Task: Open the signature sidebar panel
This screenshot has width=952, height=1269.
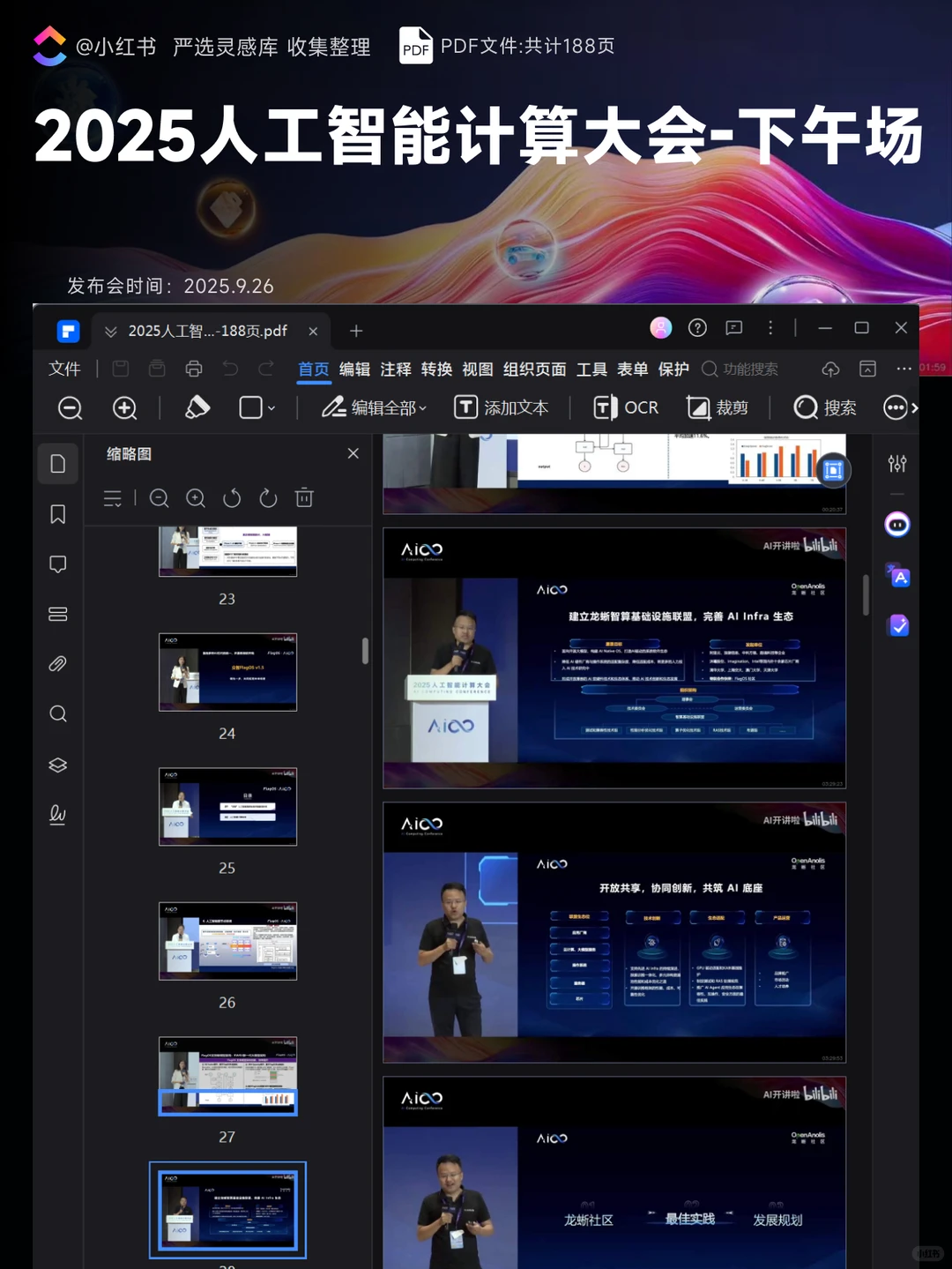Action: pos(58,814)
